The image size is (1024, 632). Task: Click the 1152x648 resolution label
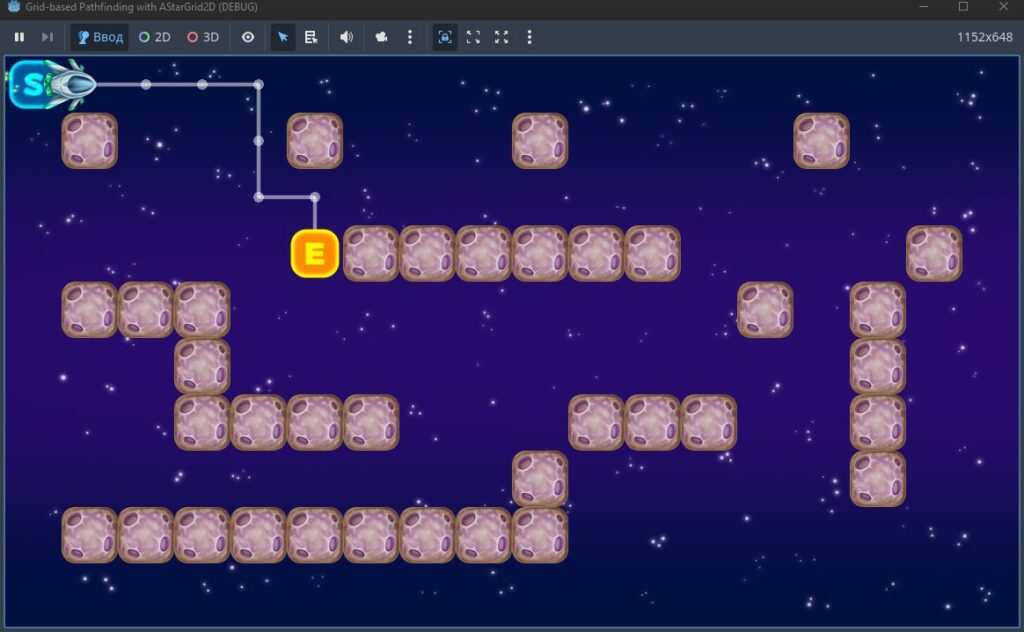tap(985, 37)
